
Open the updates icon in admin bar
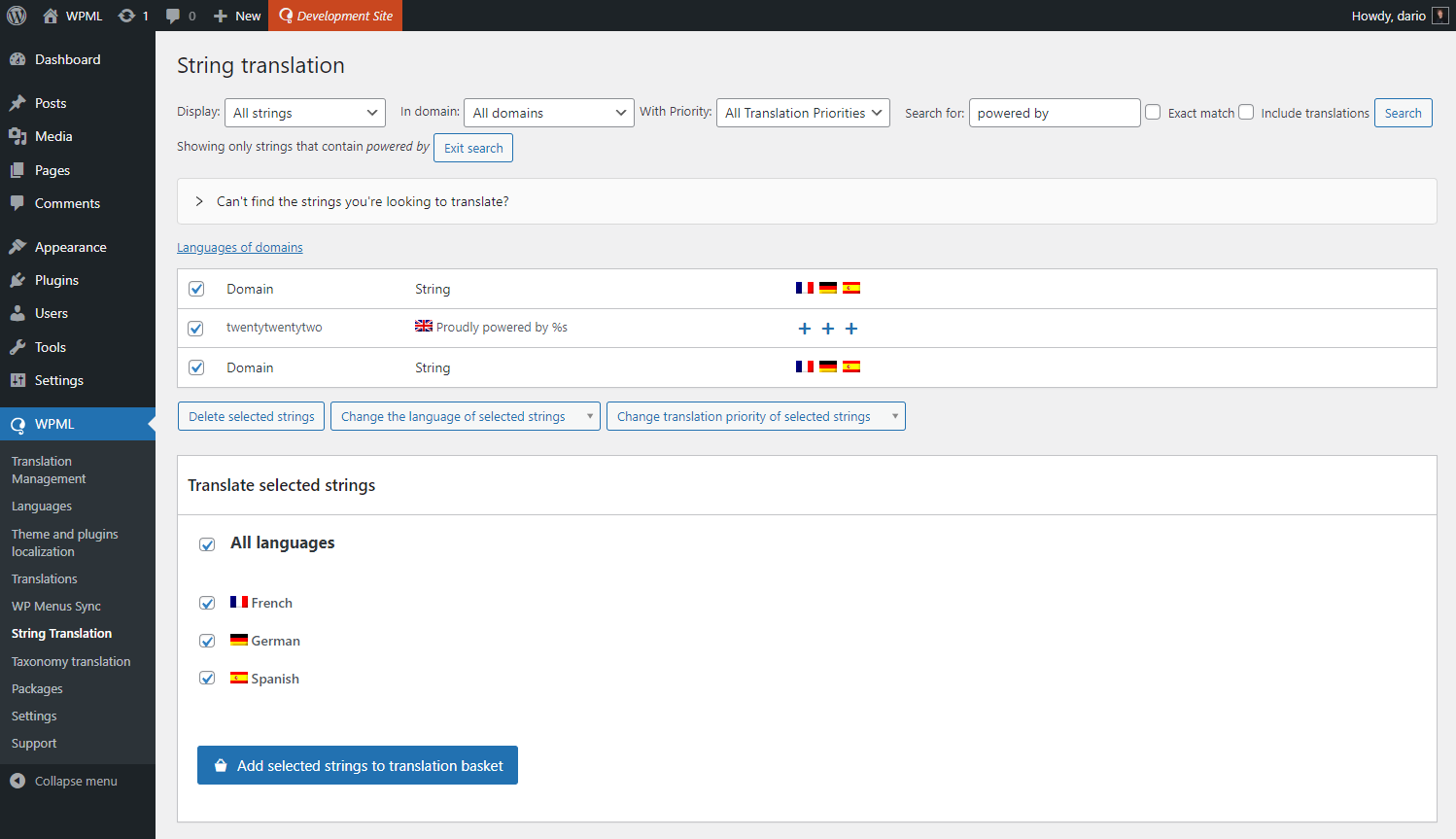[127, 16]
